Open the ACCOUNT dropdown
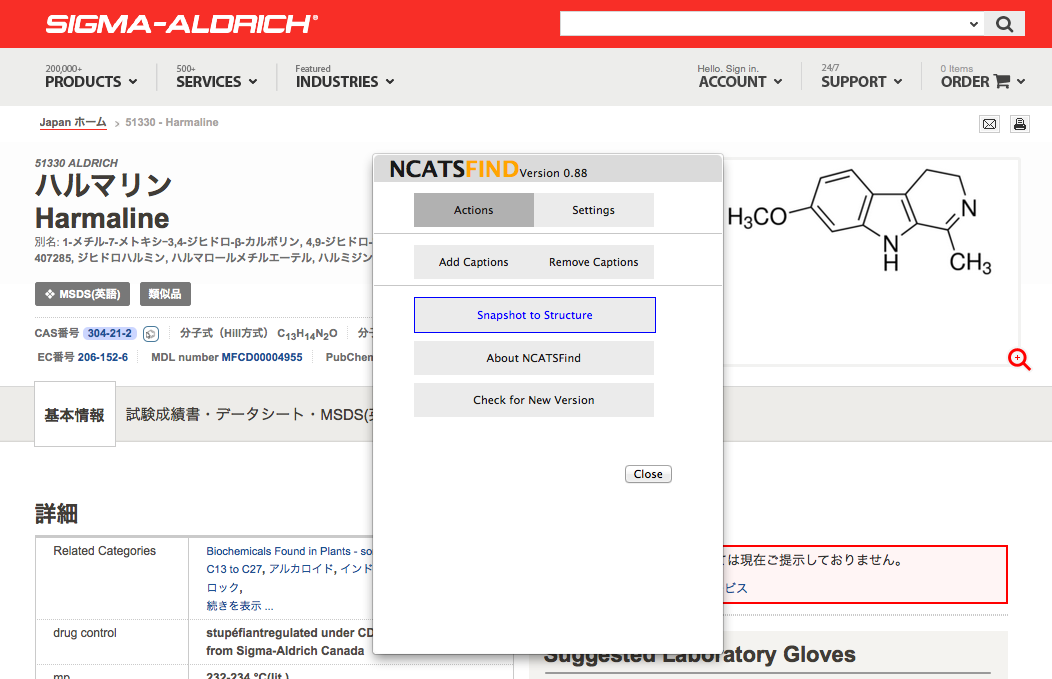The width and height of the screenshot is (1052, 679). tap(740, 76)
